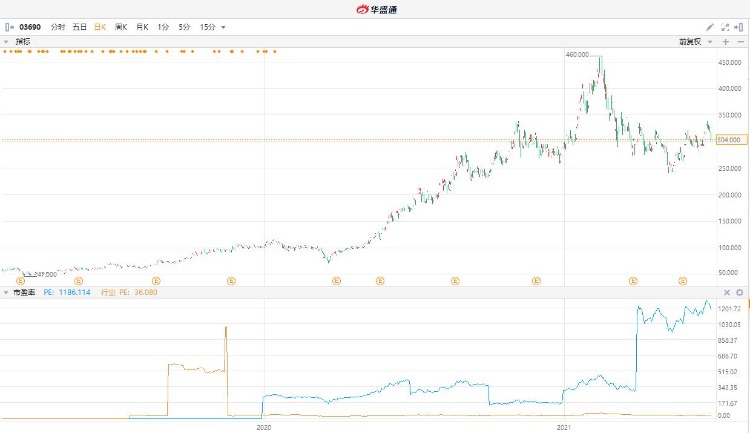Select the 周K weekly tab
This screenshot has height=433, width=750.
(121, 27)
